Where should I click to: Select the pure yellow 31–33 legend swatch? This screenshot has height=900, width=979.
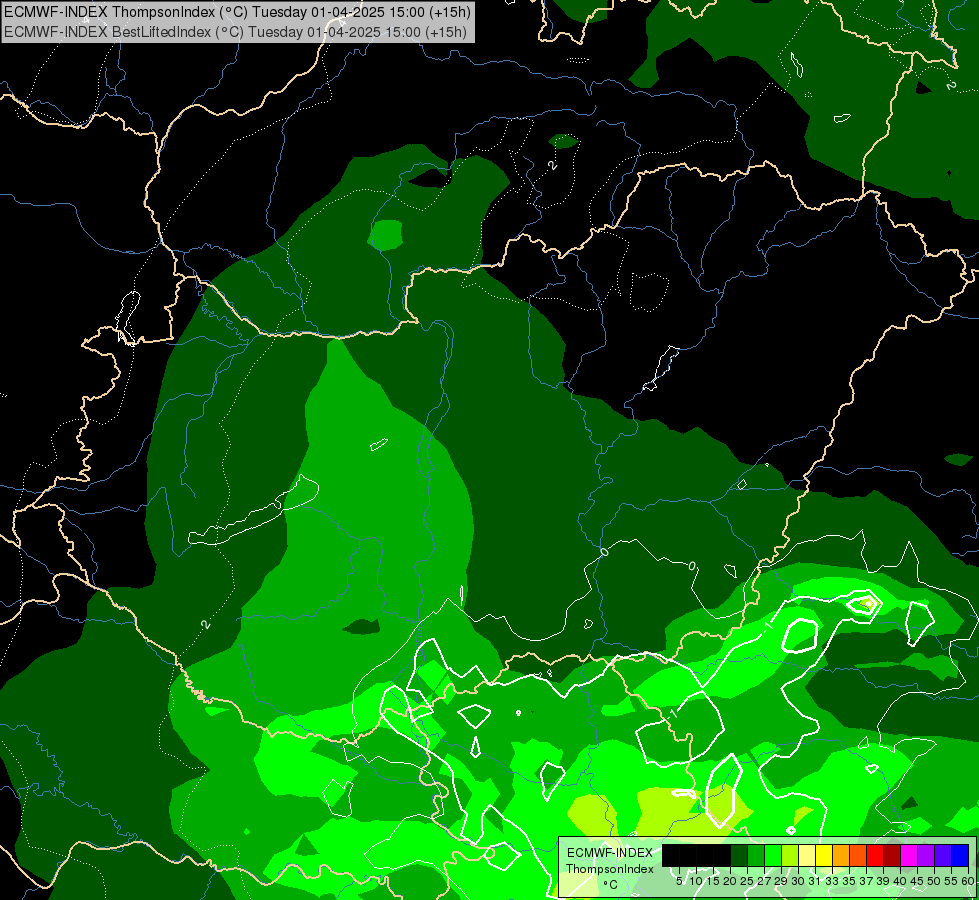click(x=824, y=855)
